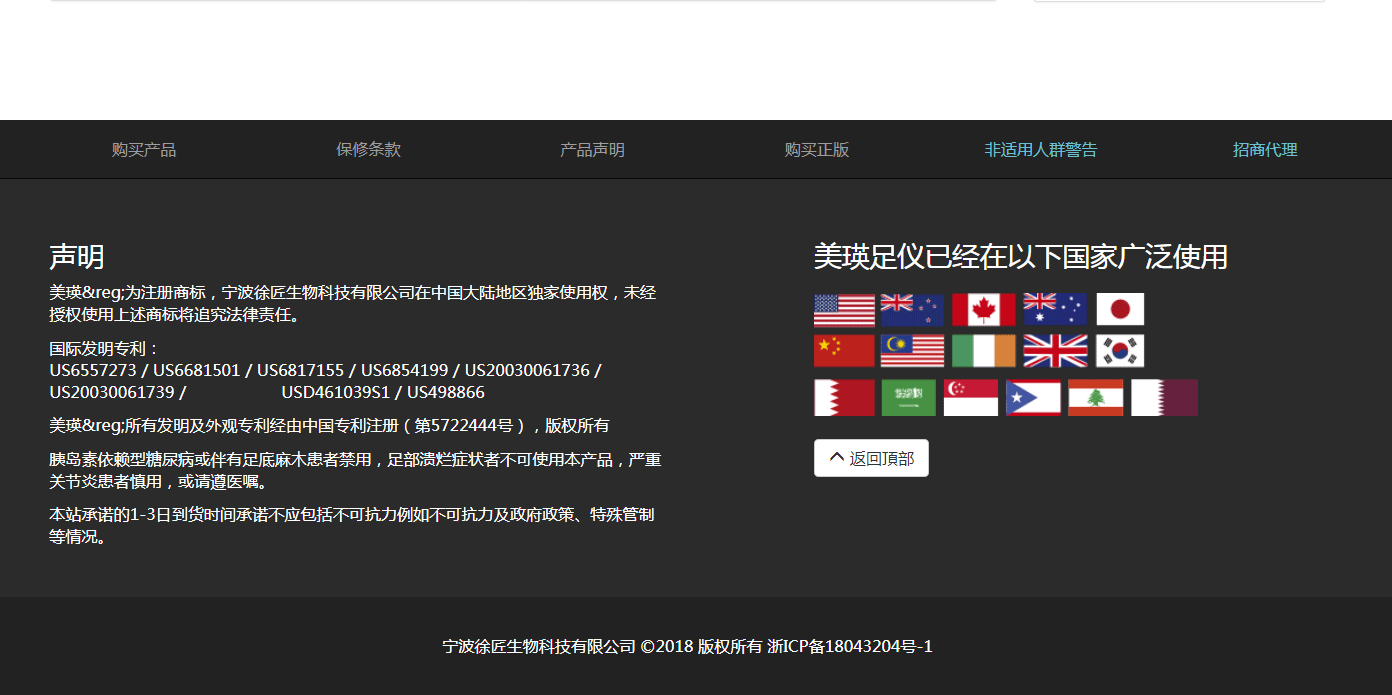Open the 非适用人群警告 warning link

[x=1041, y=150]
